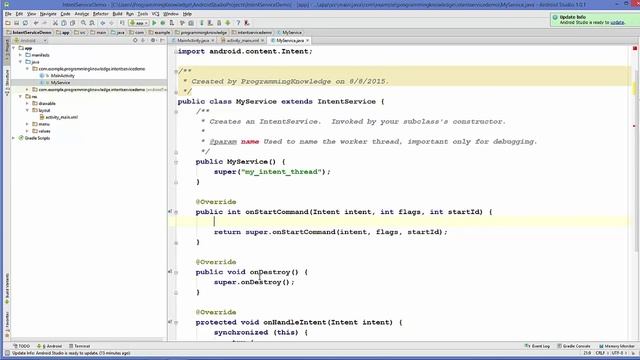Screen dimensions: 640x360
Task: Click the Navigate Back icon
Action: click(x=102, y=23)
